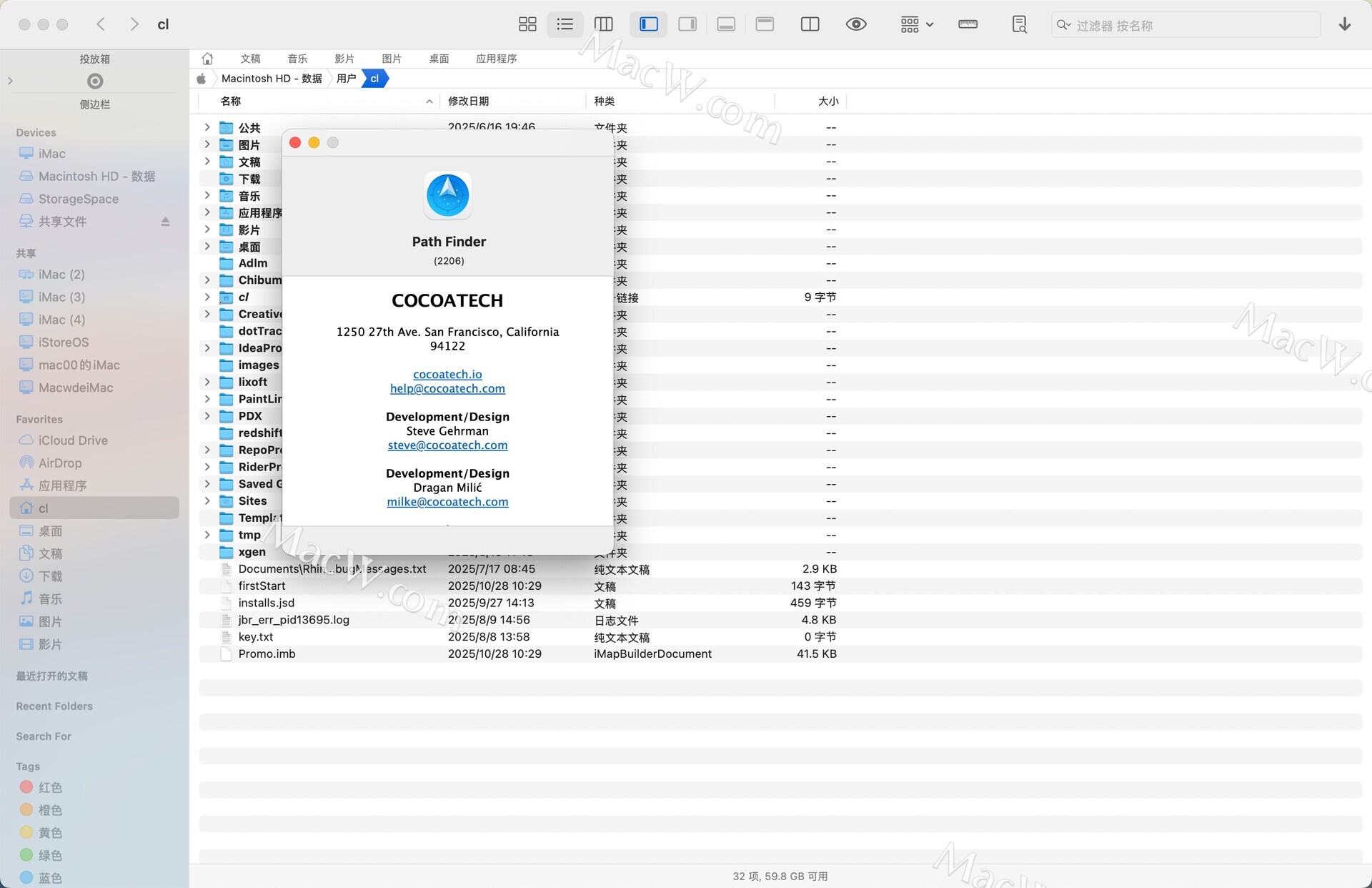Open the 桌面 favorites tab
This screenshot has width=1372, height=888.
coord(439,59)
